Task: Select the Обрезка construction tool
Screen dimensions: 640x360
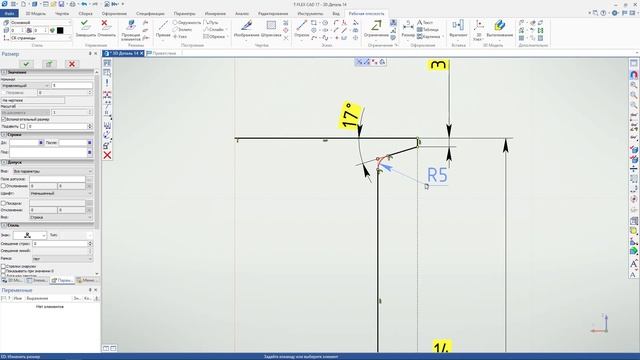Action: click(x=215, y=36)
